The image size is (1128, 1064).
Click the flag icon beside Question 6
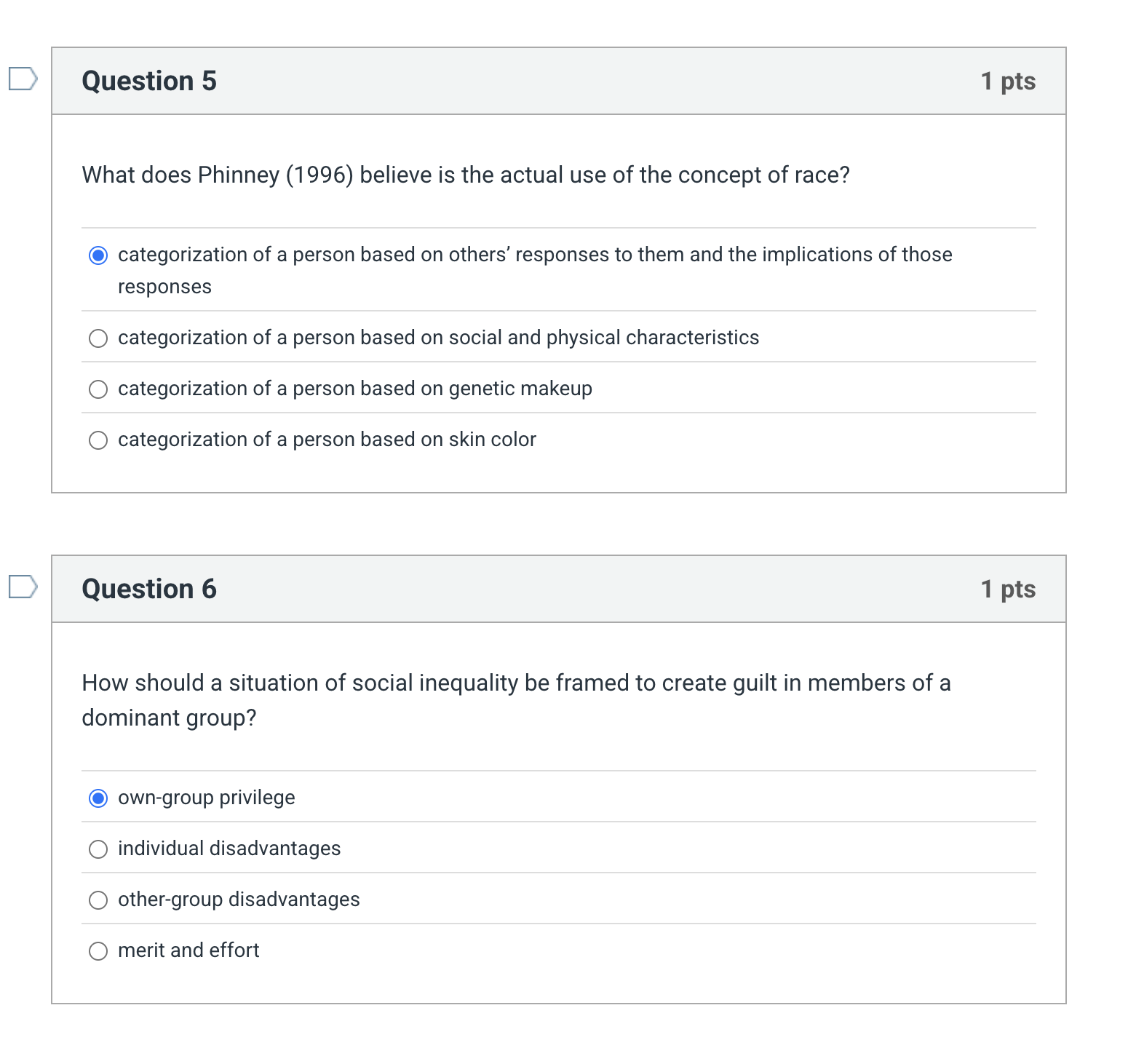[22, 588]
